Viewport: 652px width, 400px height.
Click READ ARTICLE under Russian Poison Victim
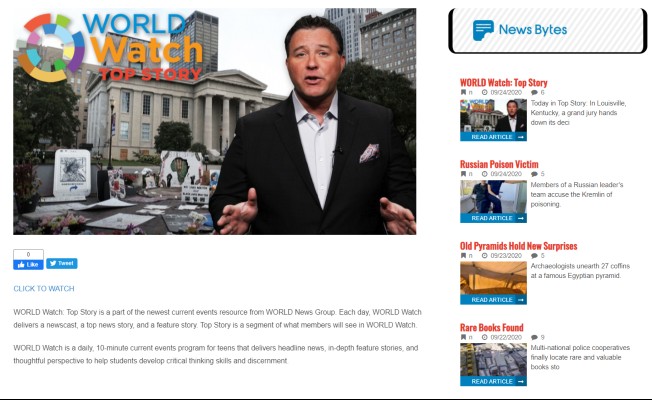pos(493,218)
